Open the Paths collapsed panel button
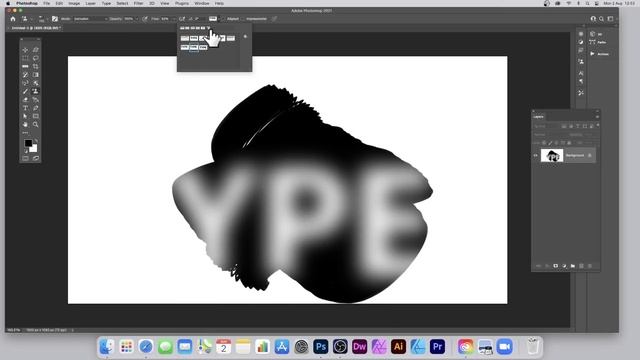The width and height of the screenshot is (640, 360). [x=598, y=42]
